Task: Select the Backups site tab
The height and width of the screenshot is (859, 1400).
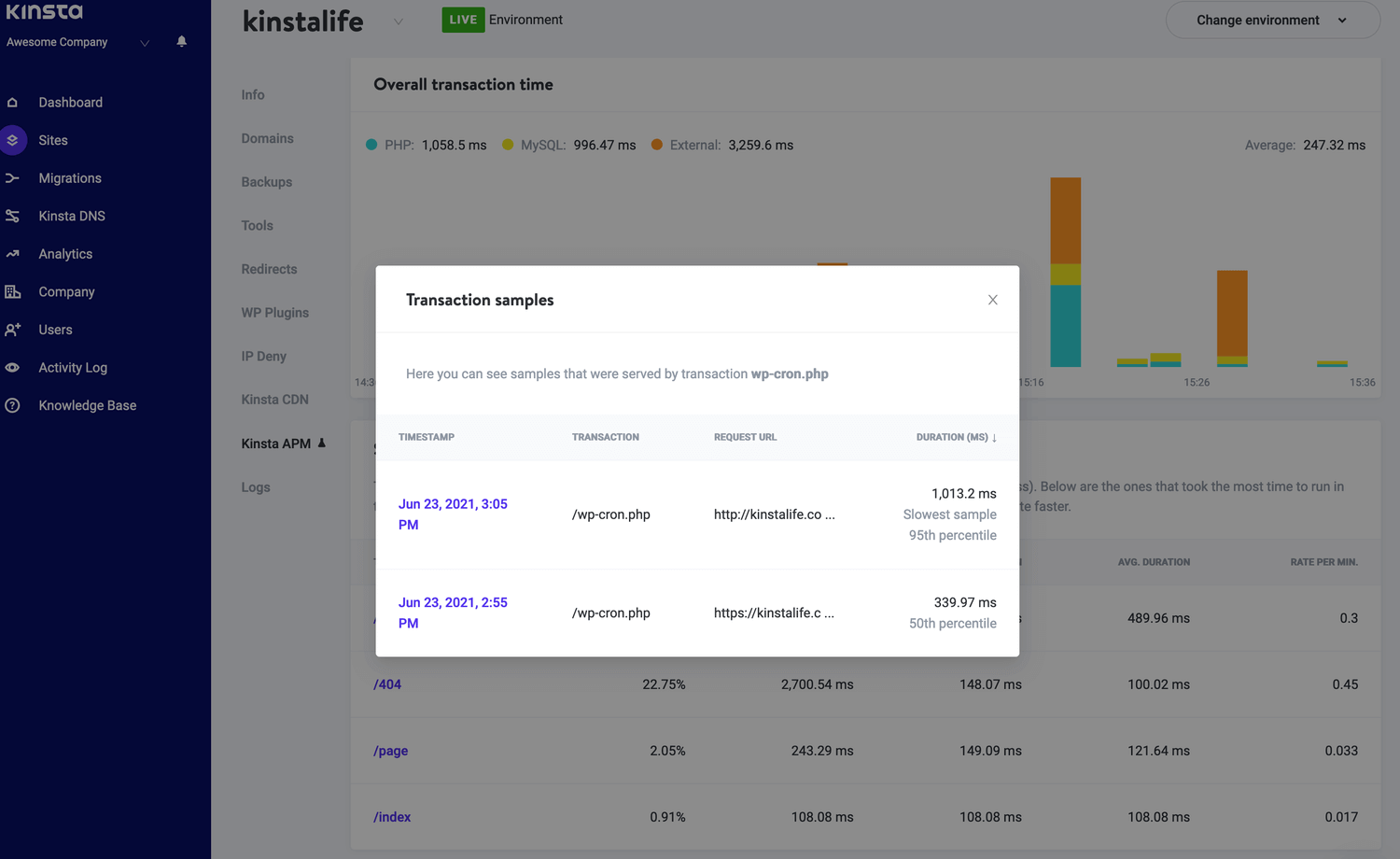Action: [x=267, y=182]
